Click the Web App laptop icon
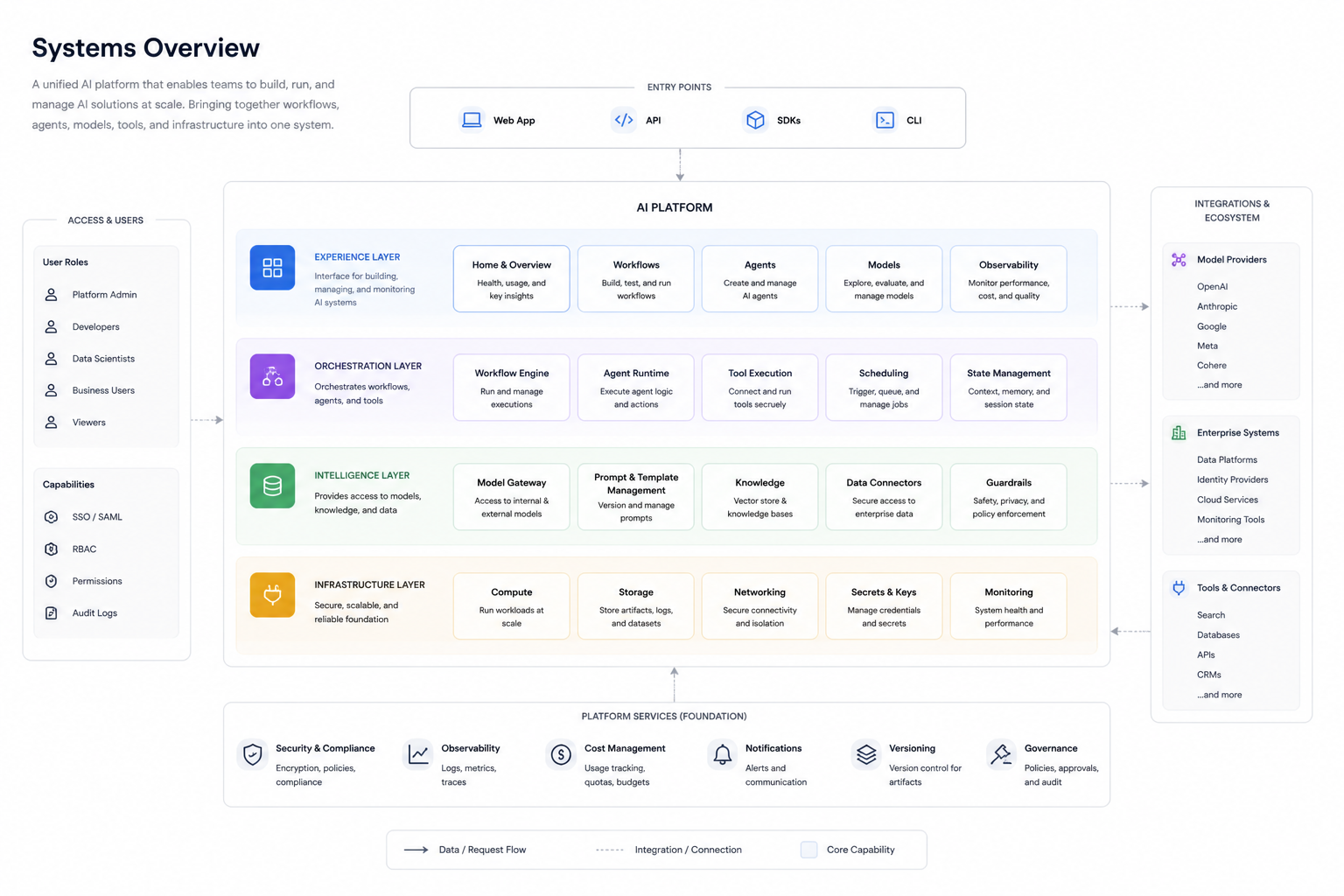The width and height of the screenshot is (1344, 896). 472,120
